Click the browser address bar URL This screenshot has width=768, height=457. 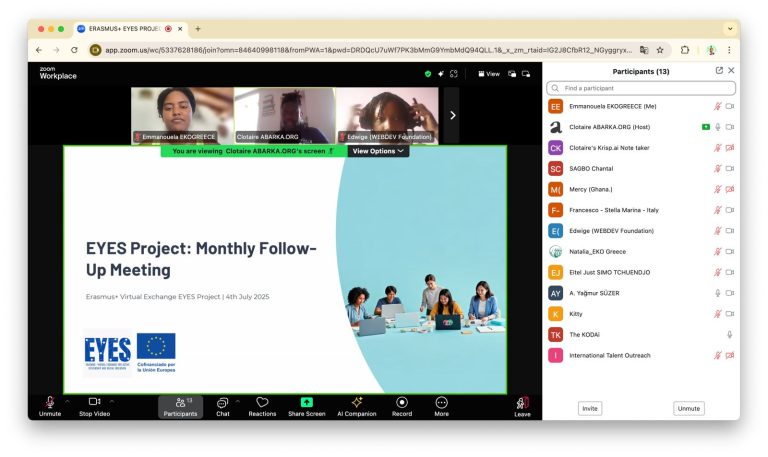(x=368, y=50)
